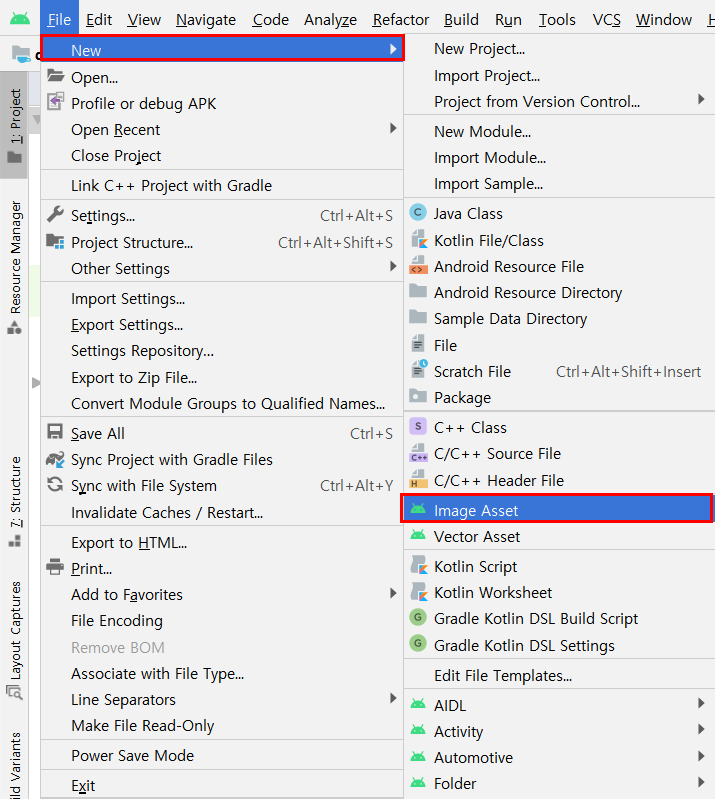Click the Save All floppy icon
Screen dimensions: 715x799
coord(55,432)
